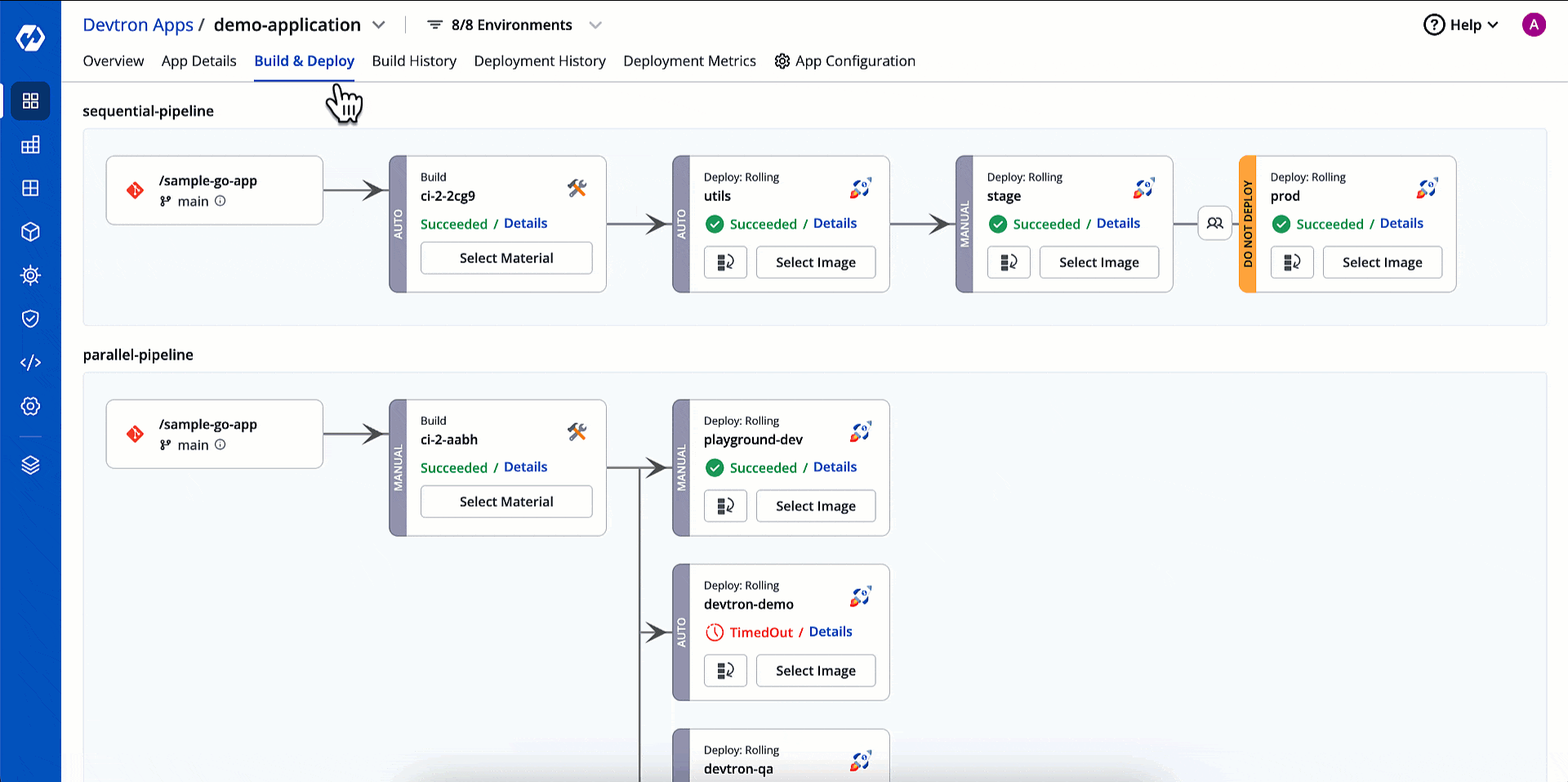Open the Security shield icon in sidebar
This screenshot has height=782, width=1568.
click(x=30, y=319)
